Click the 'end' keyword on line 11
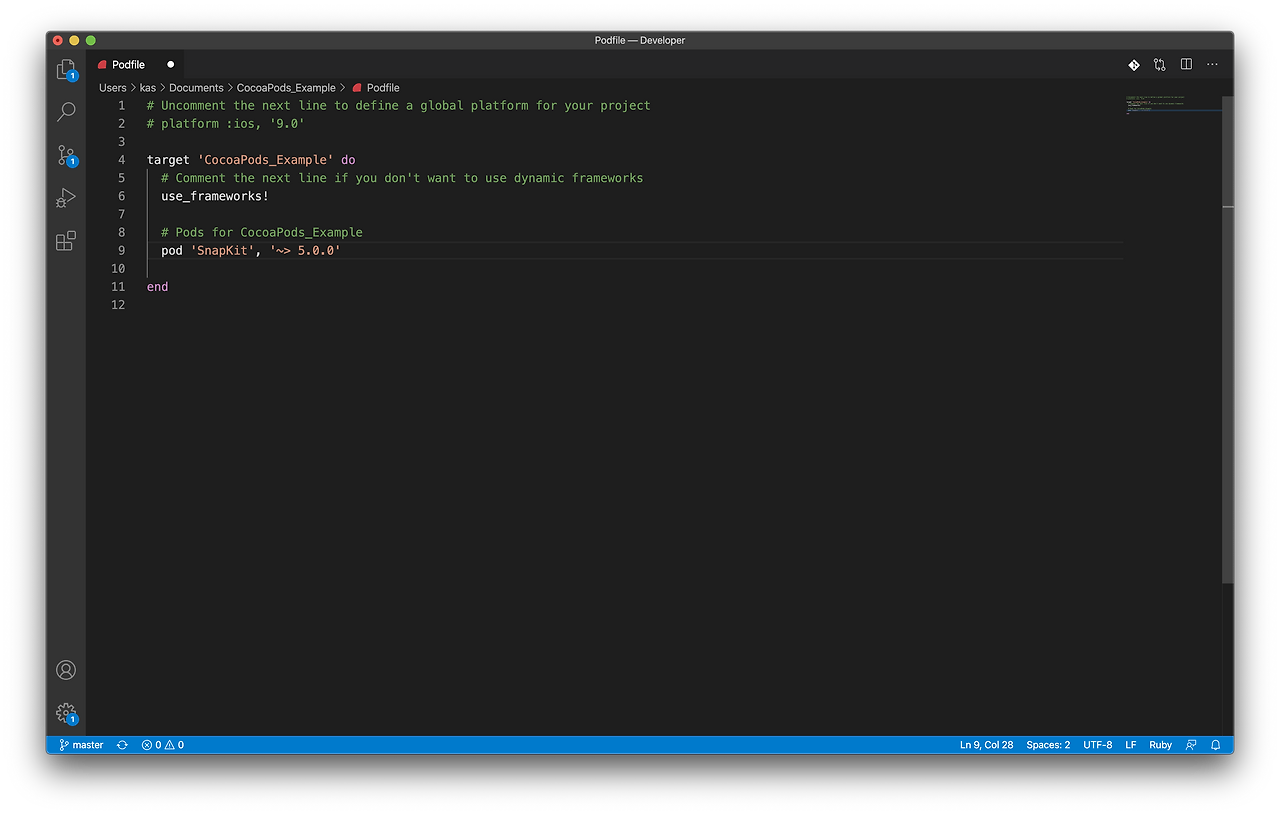Screen dimensions: 1280x815 click(158, 287)
